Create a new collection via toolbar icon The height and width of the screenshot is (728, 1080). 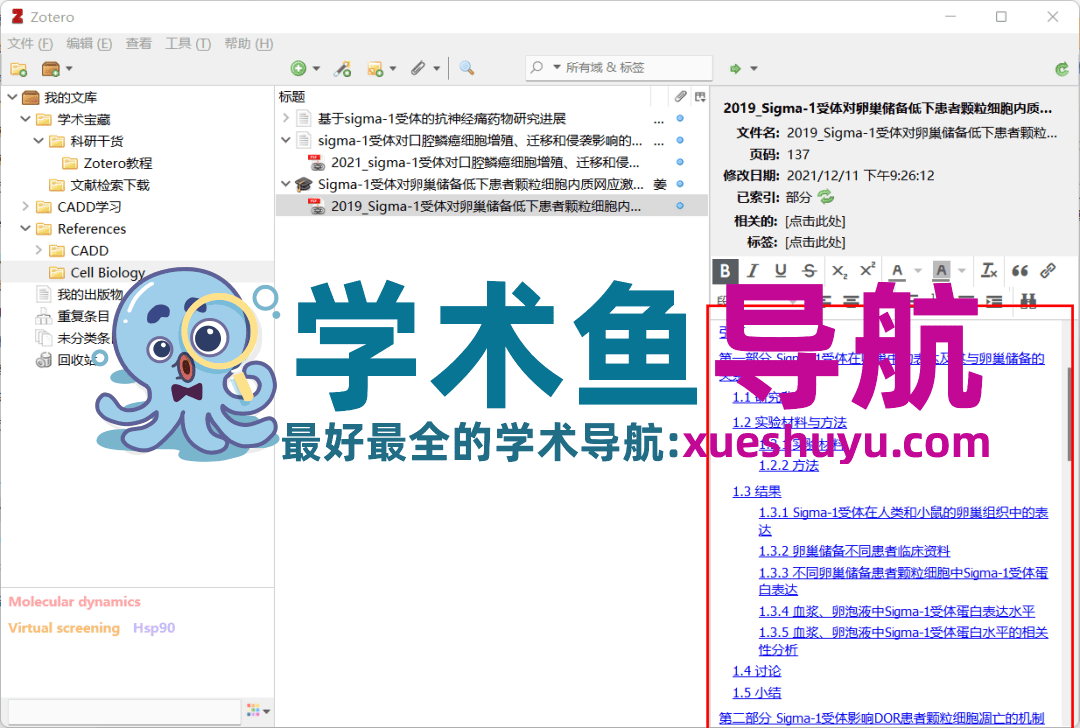click(18, 68)
